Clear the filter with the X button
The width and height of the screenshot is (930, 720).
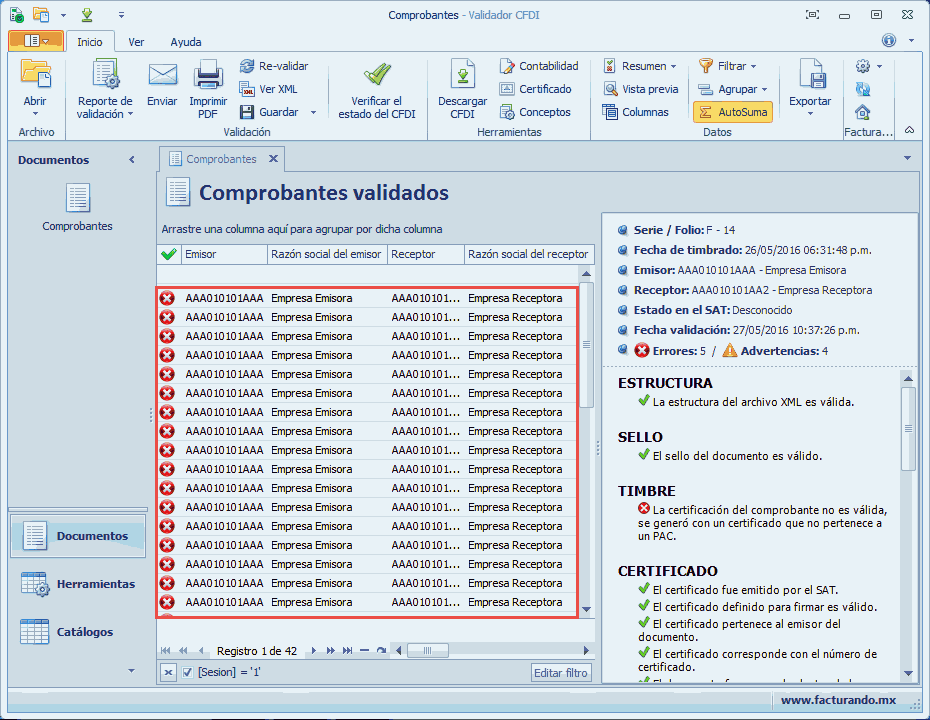(168, 673)
